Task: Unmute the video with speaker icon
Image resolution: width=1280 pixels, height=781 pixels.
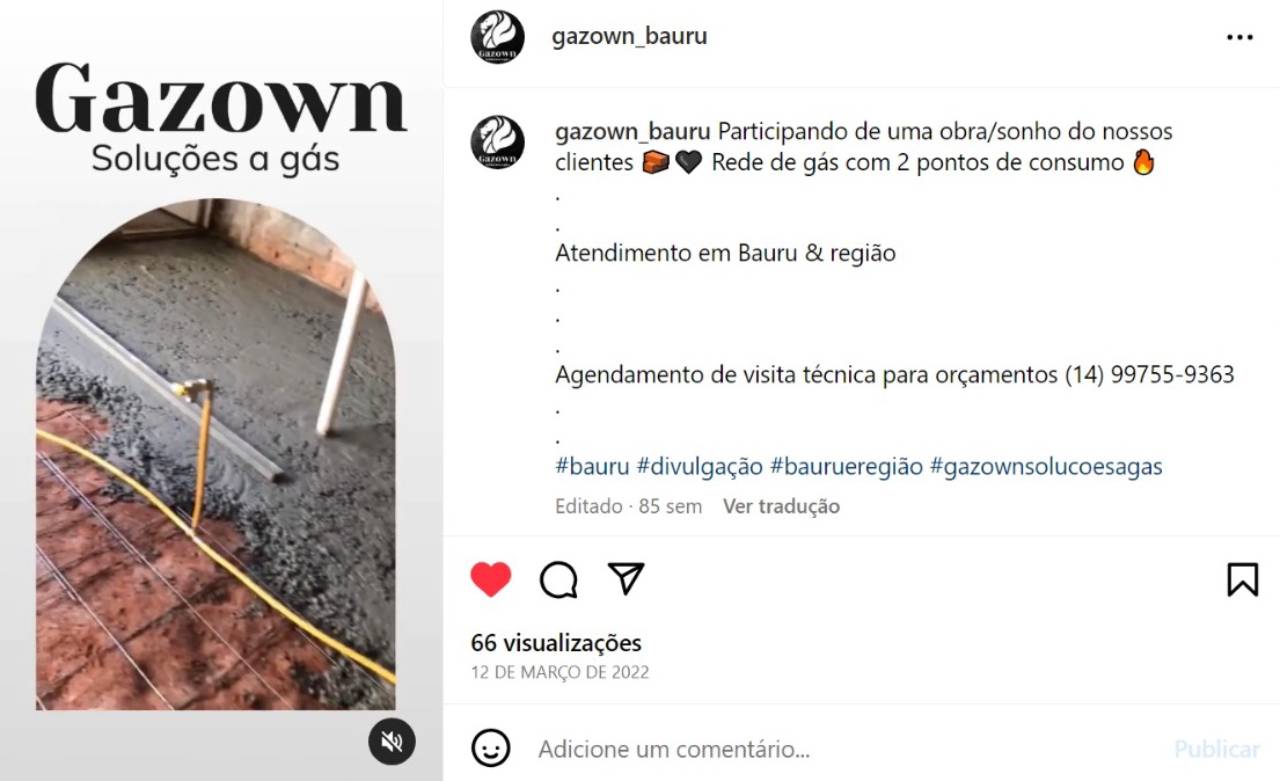Action: pyautogui.click(x=391, y=741)
